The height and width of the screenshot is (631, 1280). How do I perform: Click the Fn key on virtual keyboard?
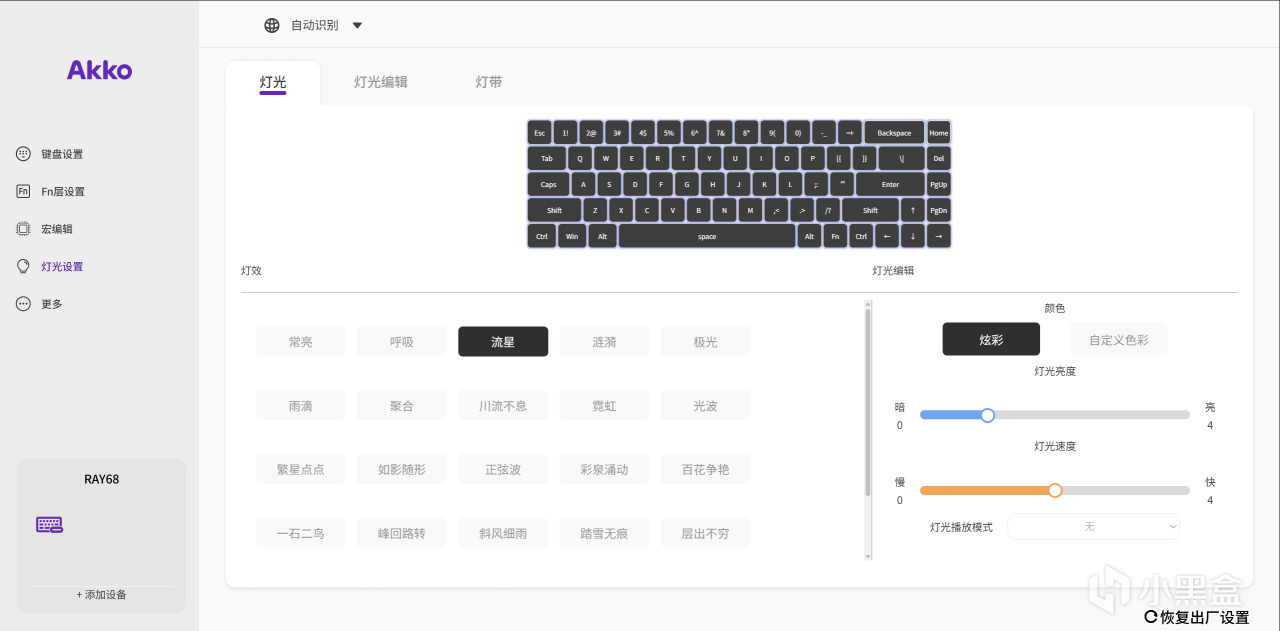pyautogui.click(x=835, y=236)
